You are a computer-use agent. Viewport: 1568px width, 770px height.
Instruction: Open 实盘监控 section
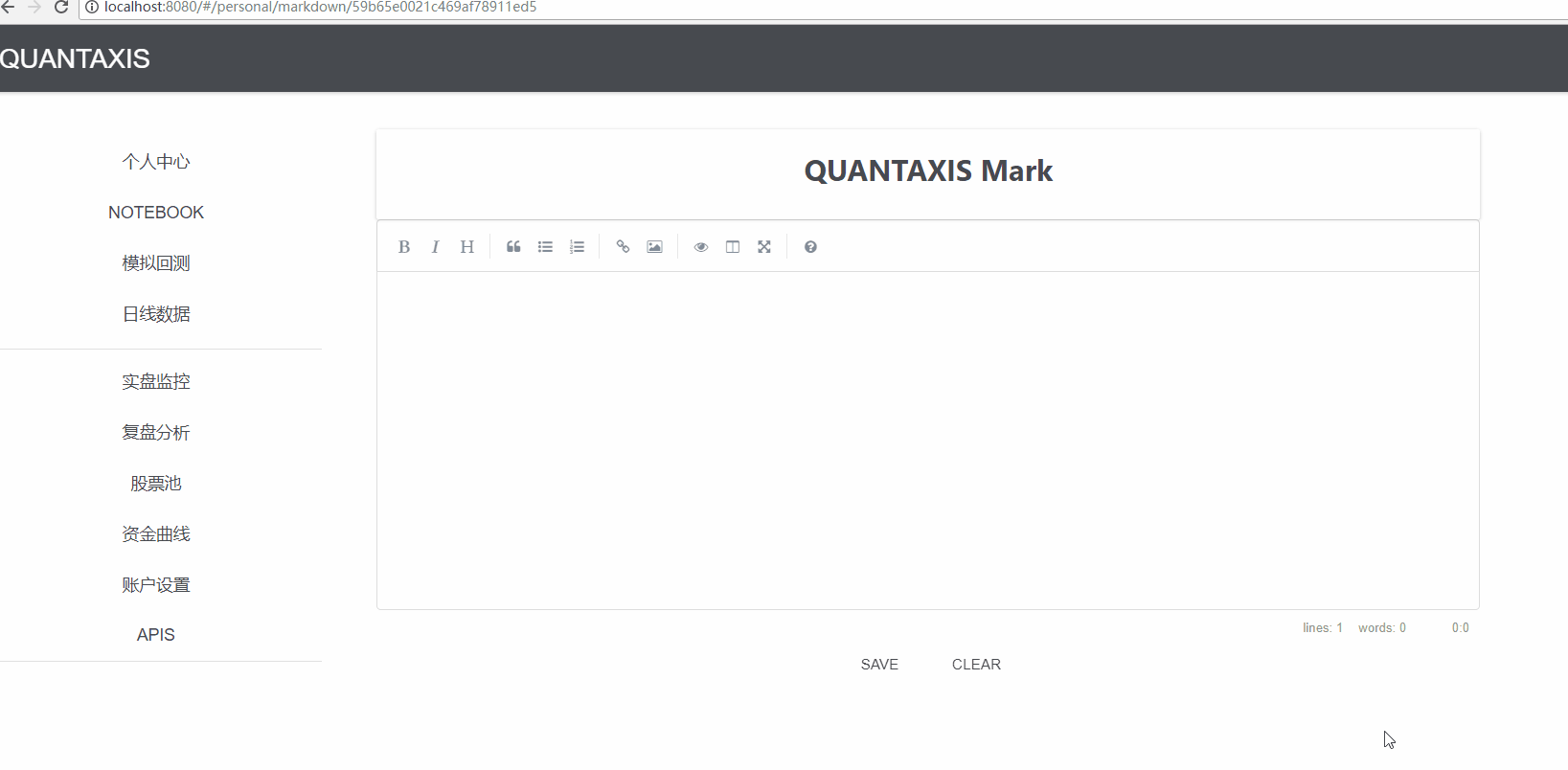point(156,382)
